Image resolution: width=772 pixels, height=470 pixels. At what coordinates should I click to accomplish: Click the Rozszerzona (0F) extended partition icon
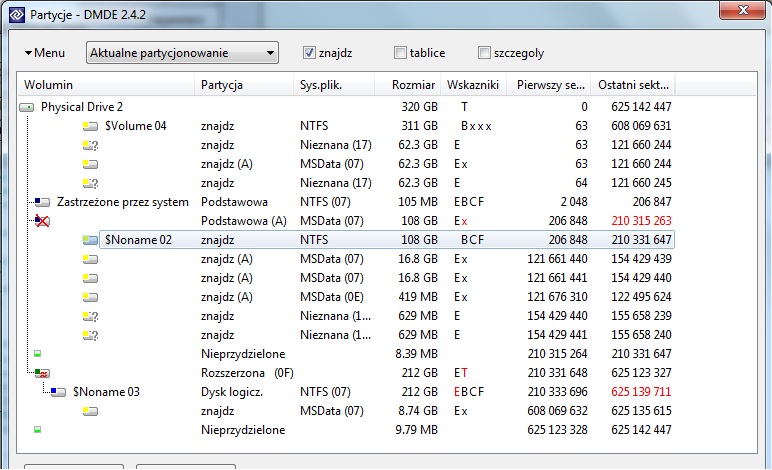click(x=42, y=373)
